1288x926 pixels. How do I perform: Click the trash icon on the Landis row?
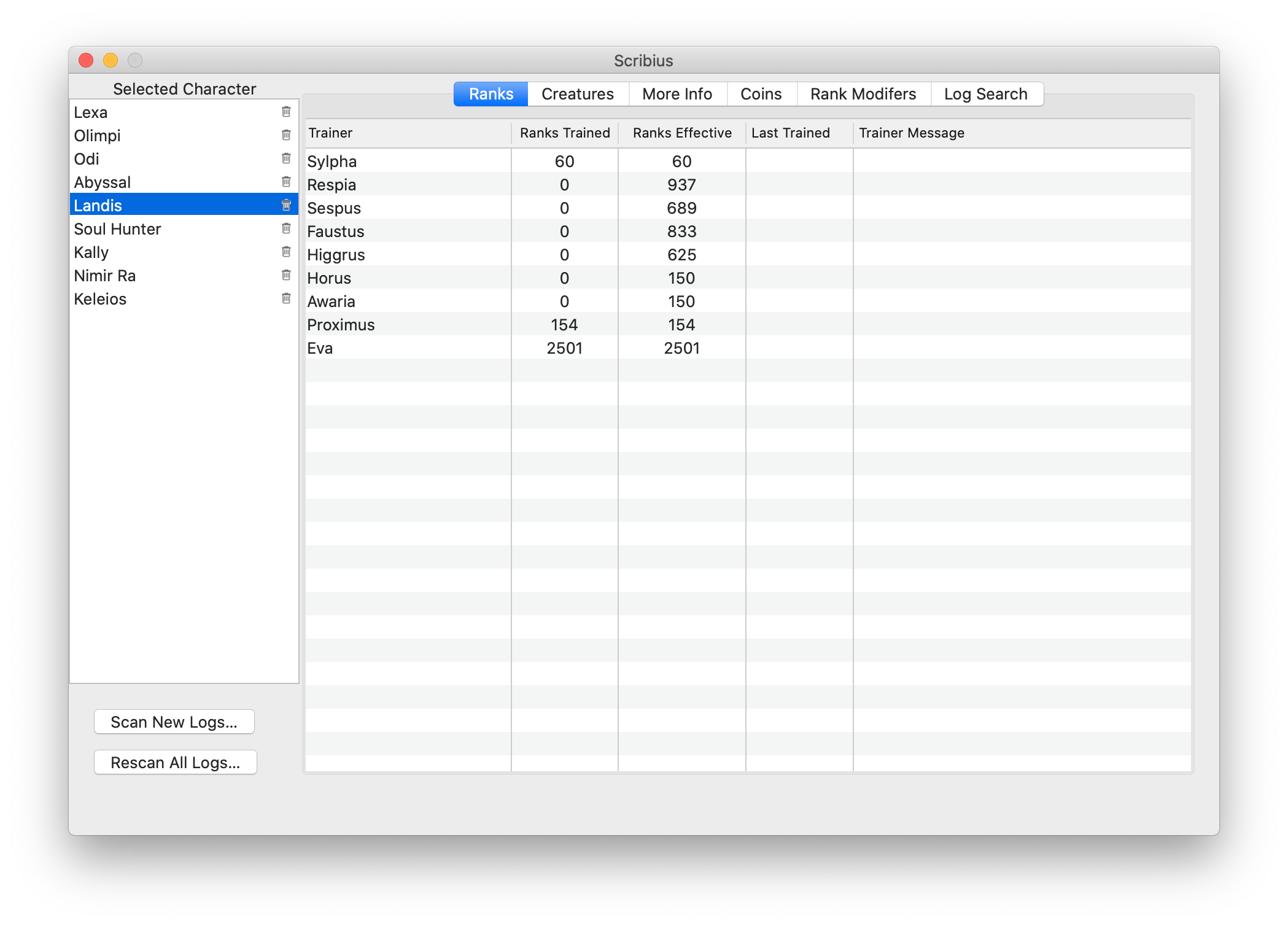coord(286,205)
